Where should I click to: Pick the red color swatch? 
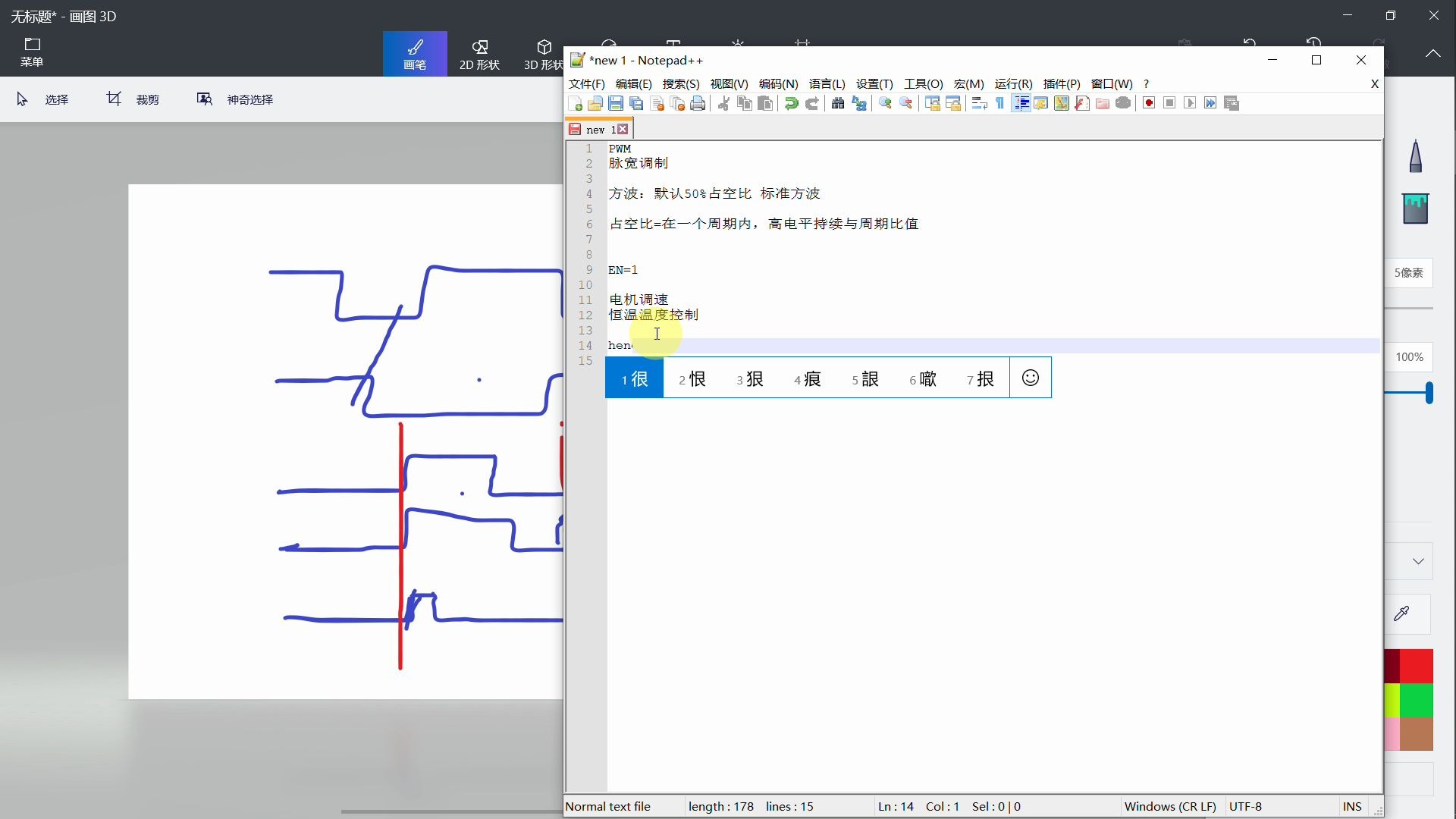(1416, 666)
